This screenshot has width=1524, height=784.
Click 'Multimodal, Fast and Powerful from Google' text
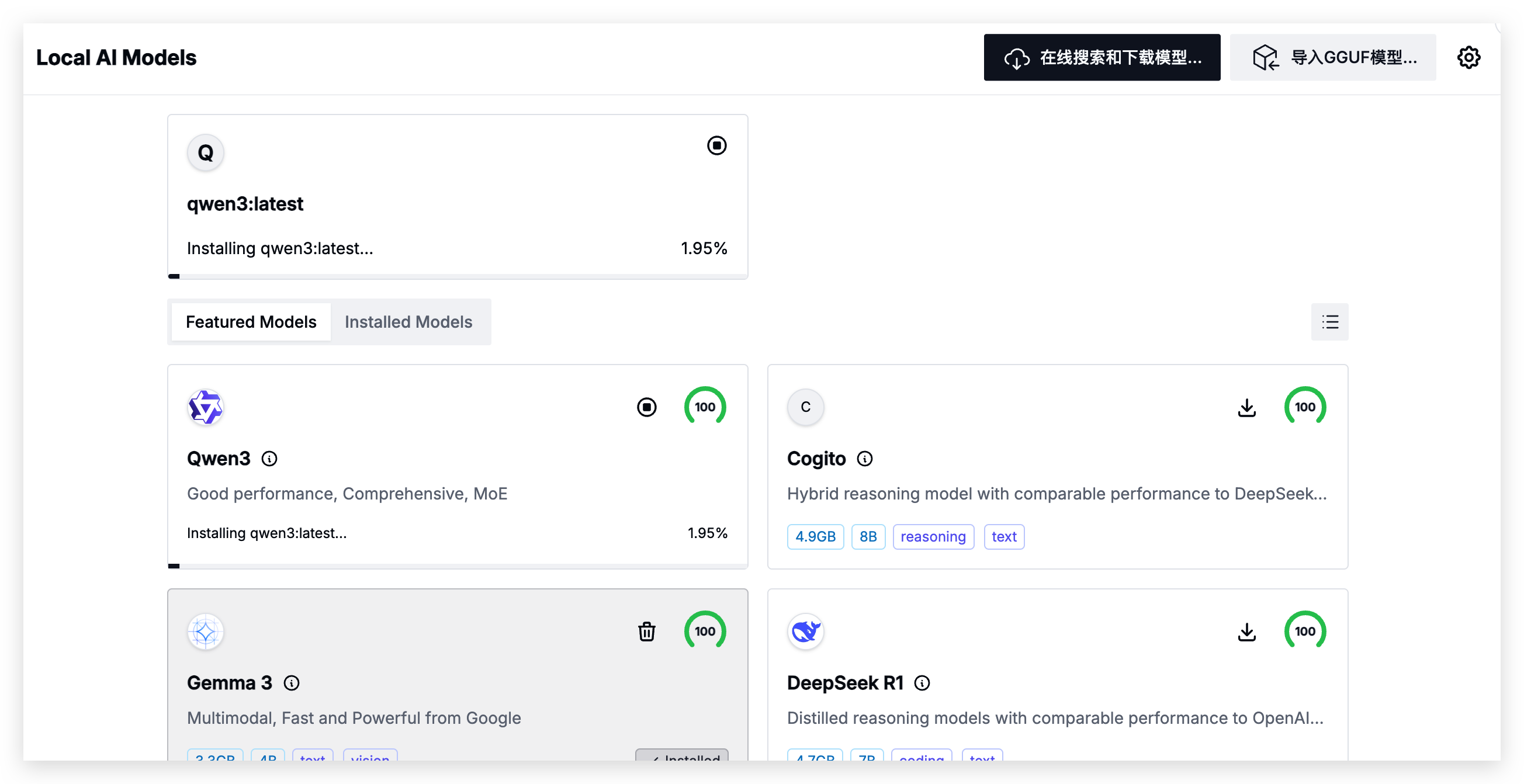[354, 718]
